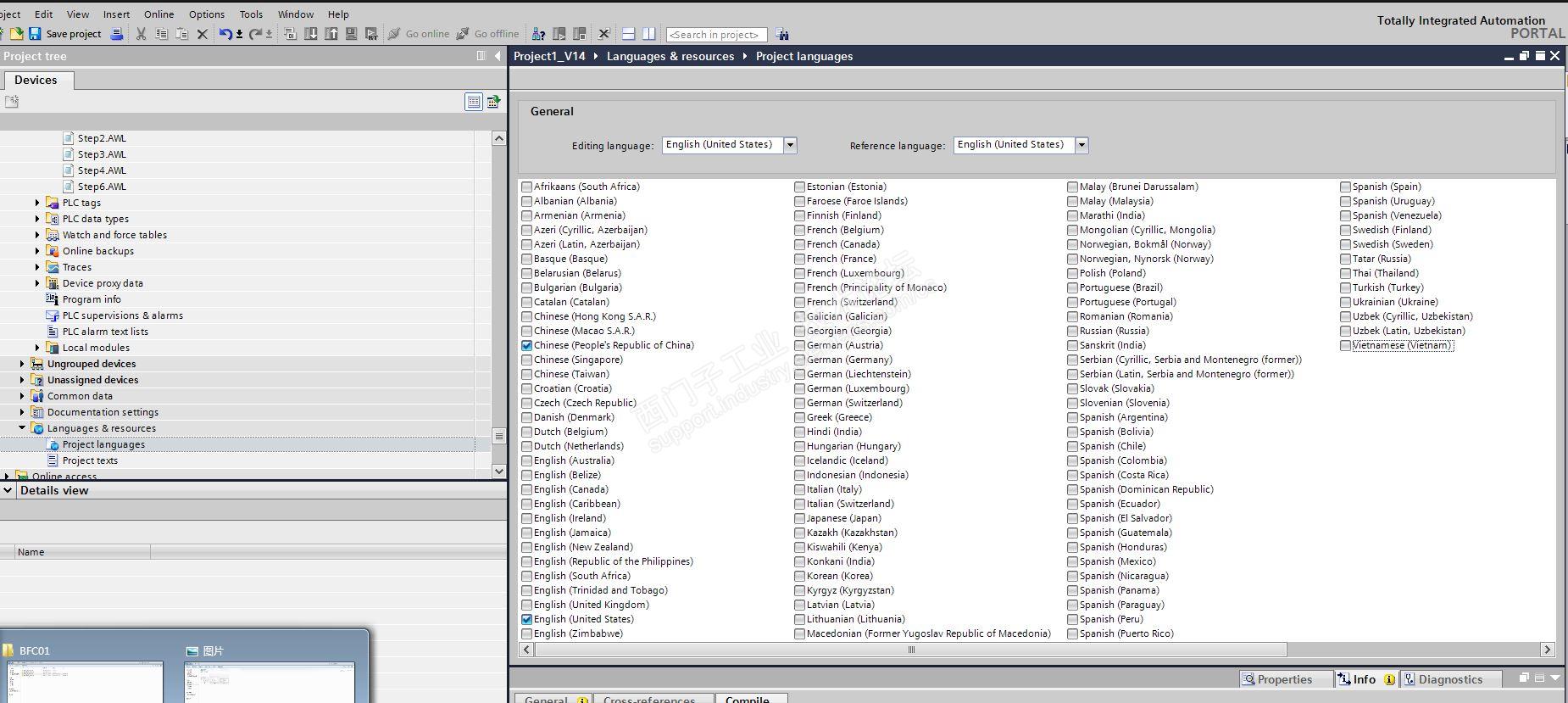Collapse the Details view panel

pyautogui.click(x=8, y=490)
